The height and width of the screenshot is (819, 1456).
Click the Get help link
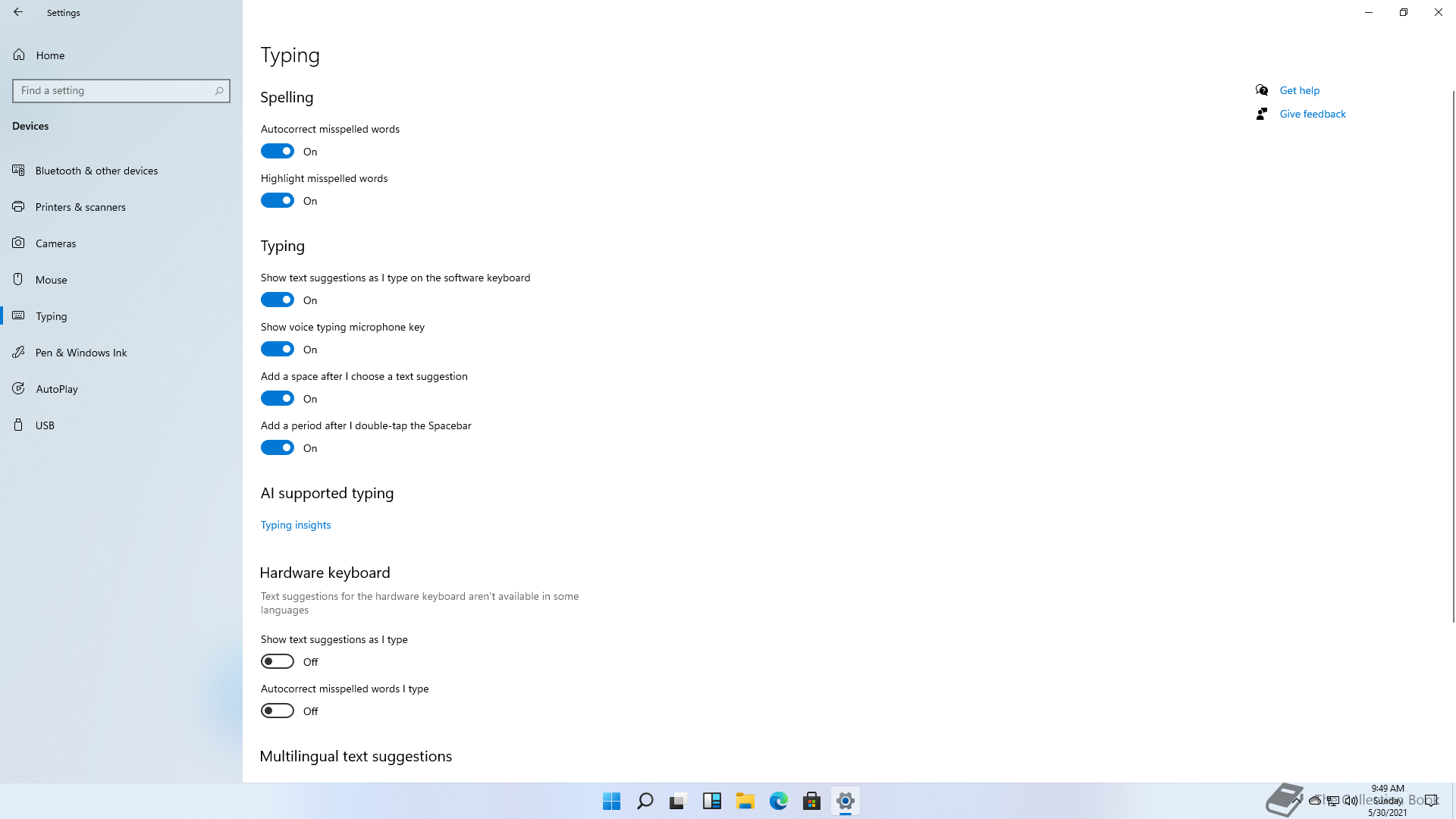[1300, 90]
